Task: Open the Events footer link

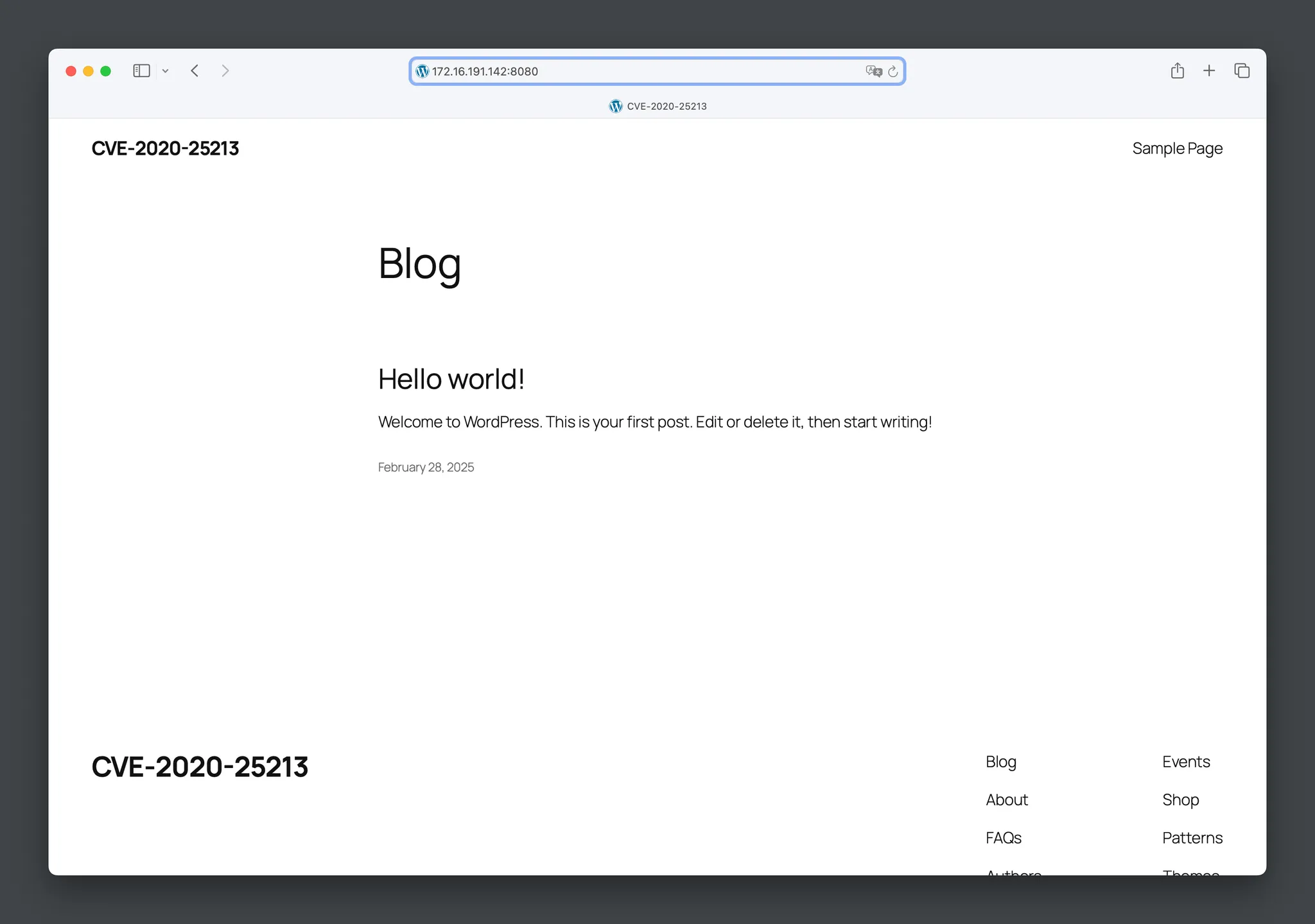Action: 1185,762
